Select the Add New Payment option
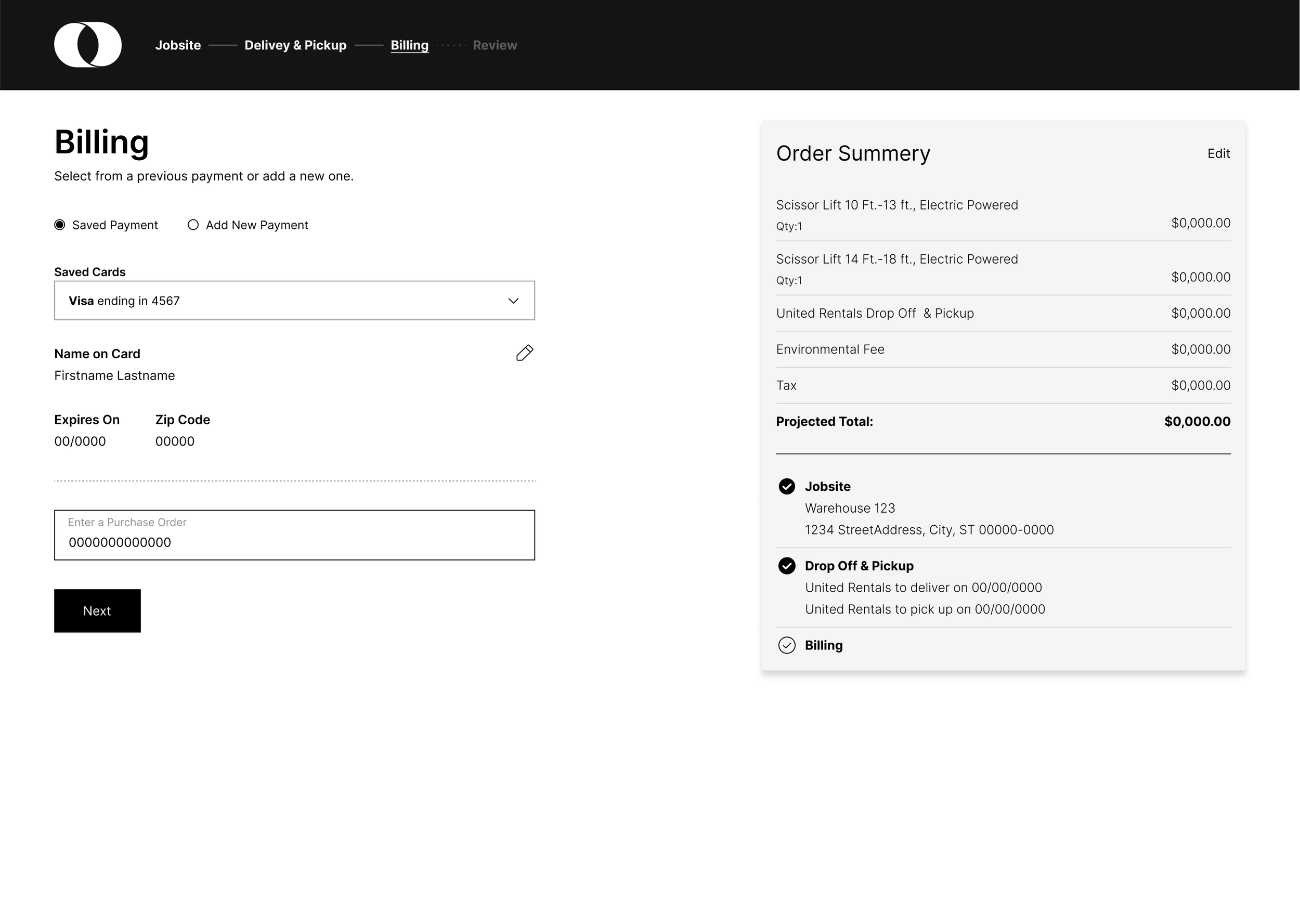Image resolution: width=1300 pixels, height=924 pixels. pos(193,225)
